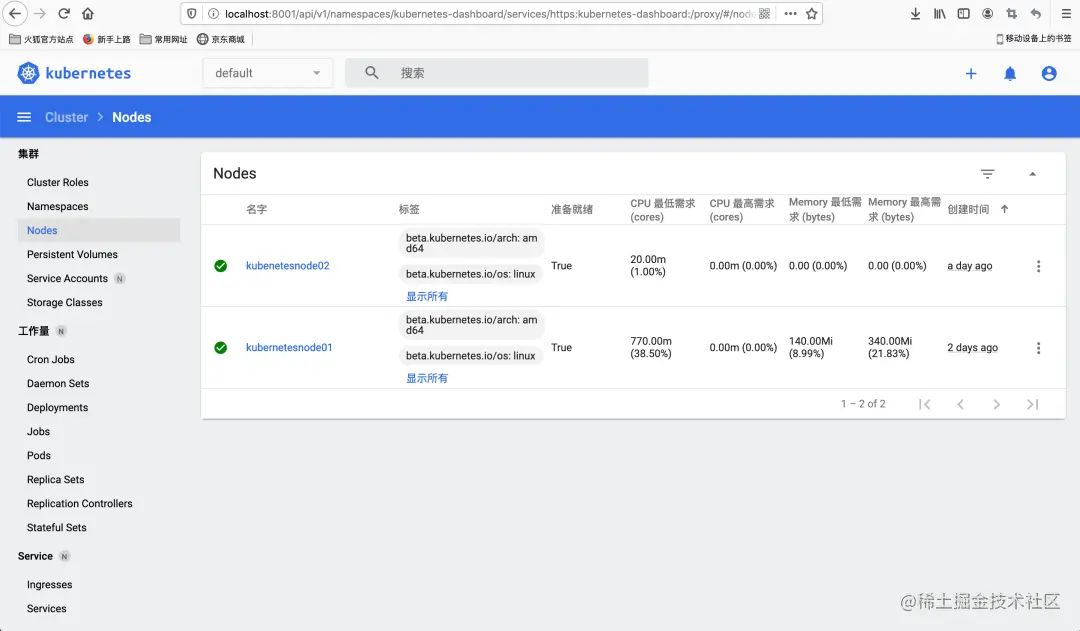Open the browser library icon
The height and width of the screenshot is (631, 1080).
(939, 13)
